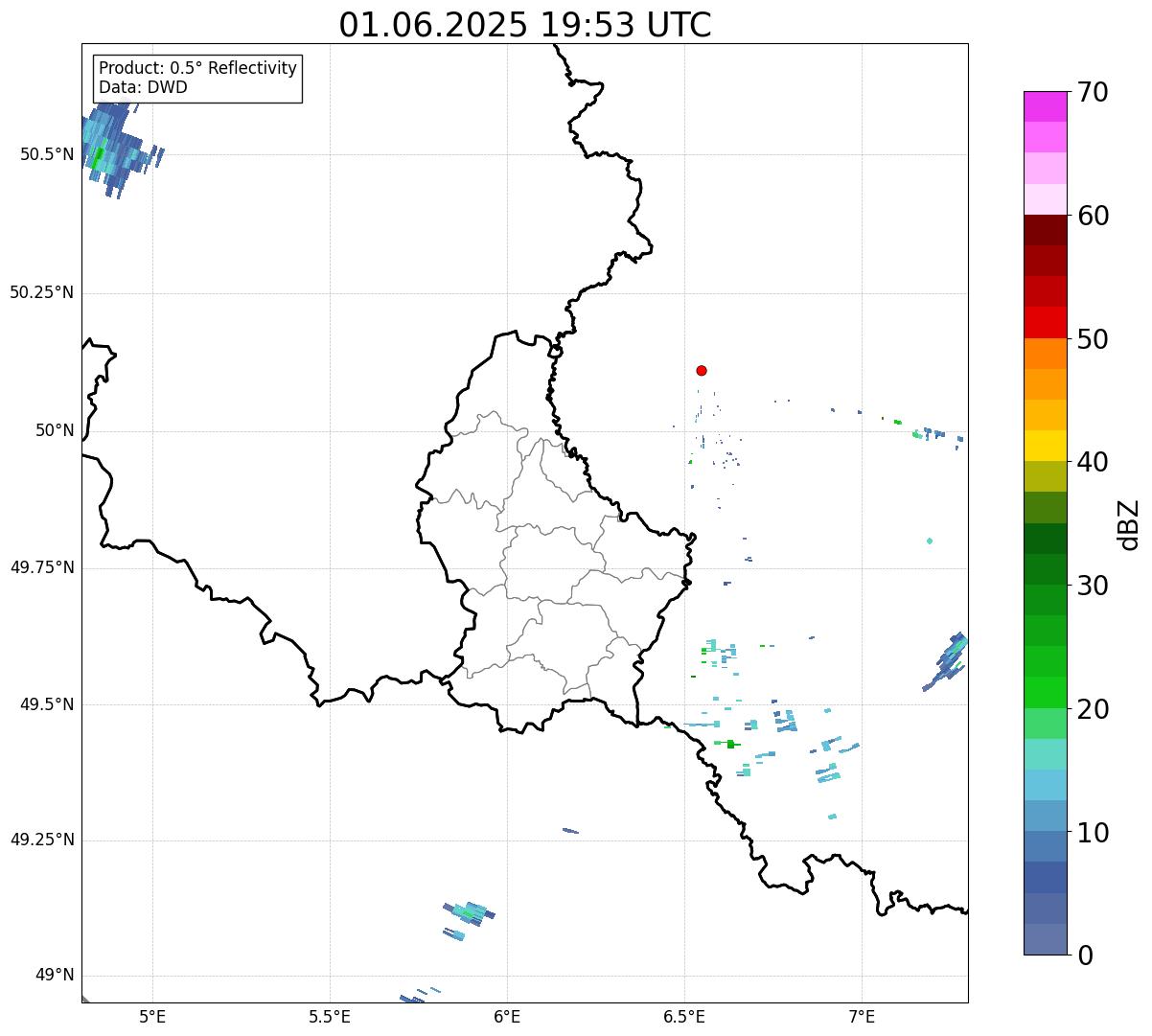This screenshot has height=1036, width=1152.
Task: Pick the orange colorbar swatch below 50
Action: (1046, 354)
